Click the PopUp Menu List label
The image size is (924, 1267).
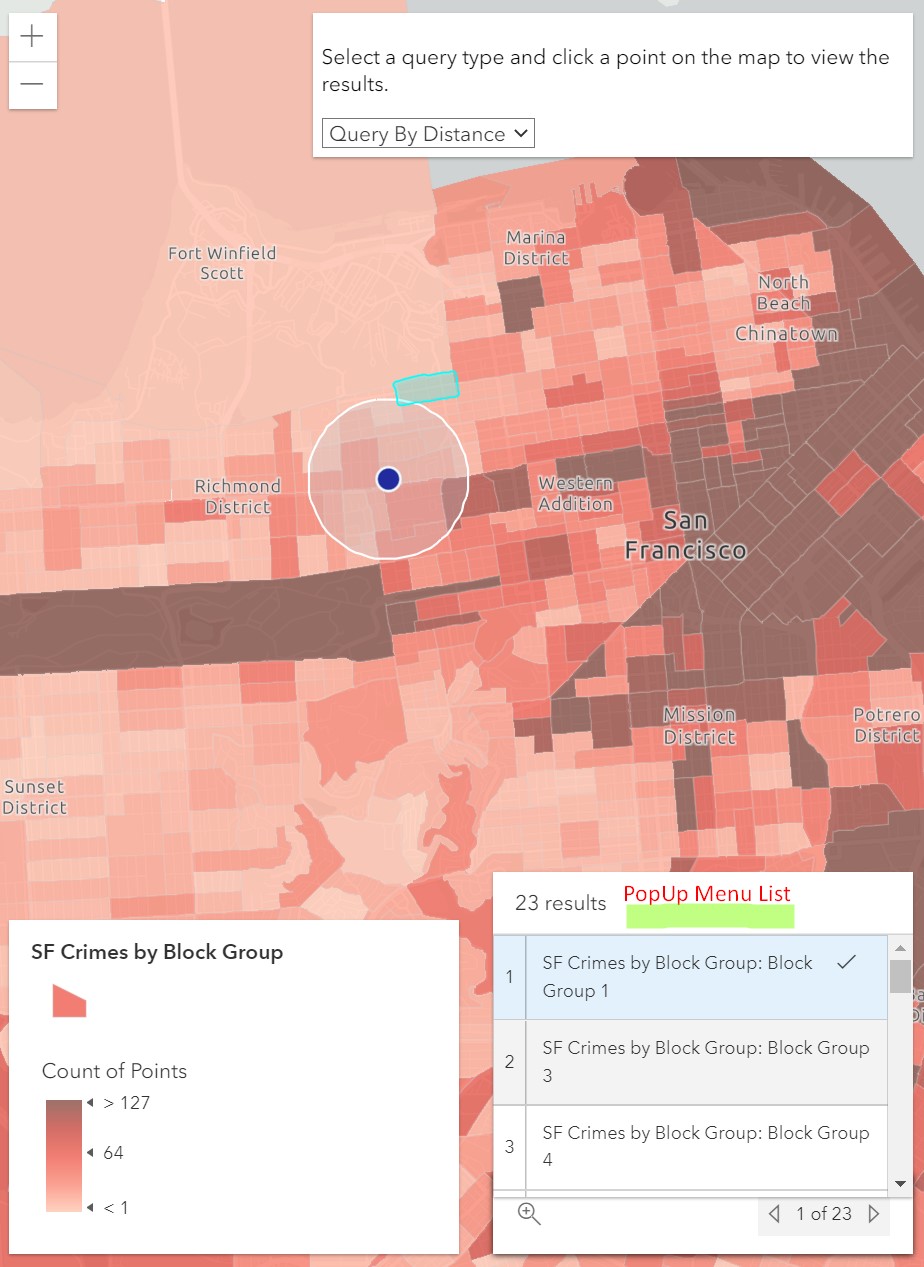coord(707,893)
